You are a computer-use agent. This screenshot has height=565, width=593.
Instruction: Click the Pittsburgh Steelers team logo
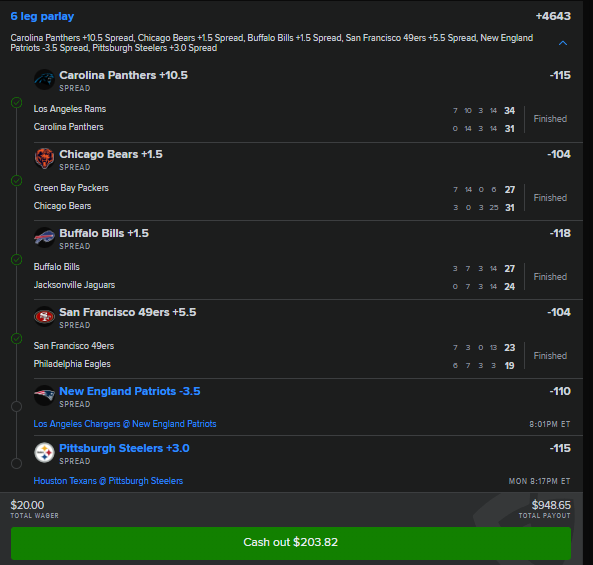pos(44,452)
